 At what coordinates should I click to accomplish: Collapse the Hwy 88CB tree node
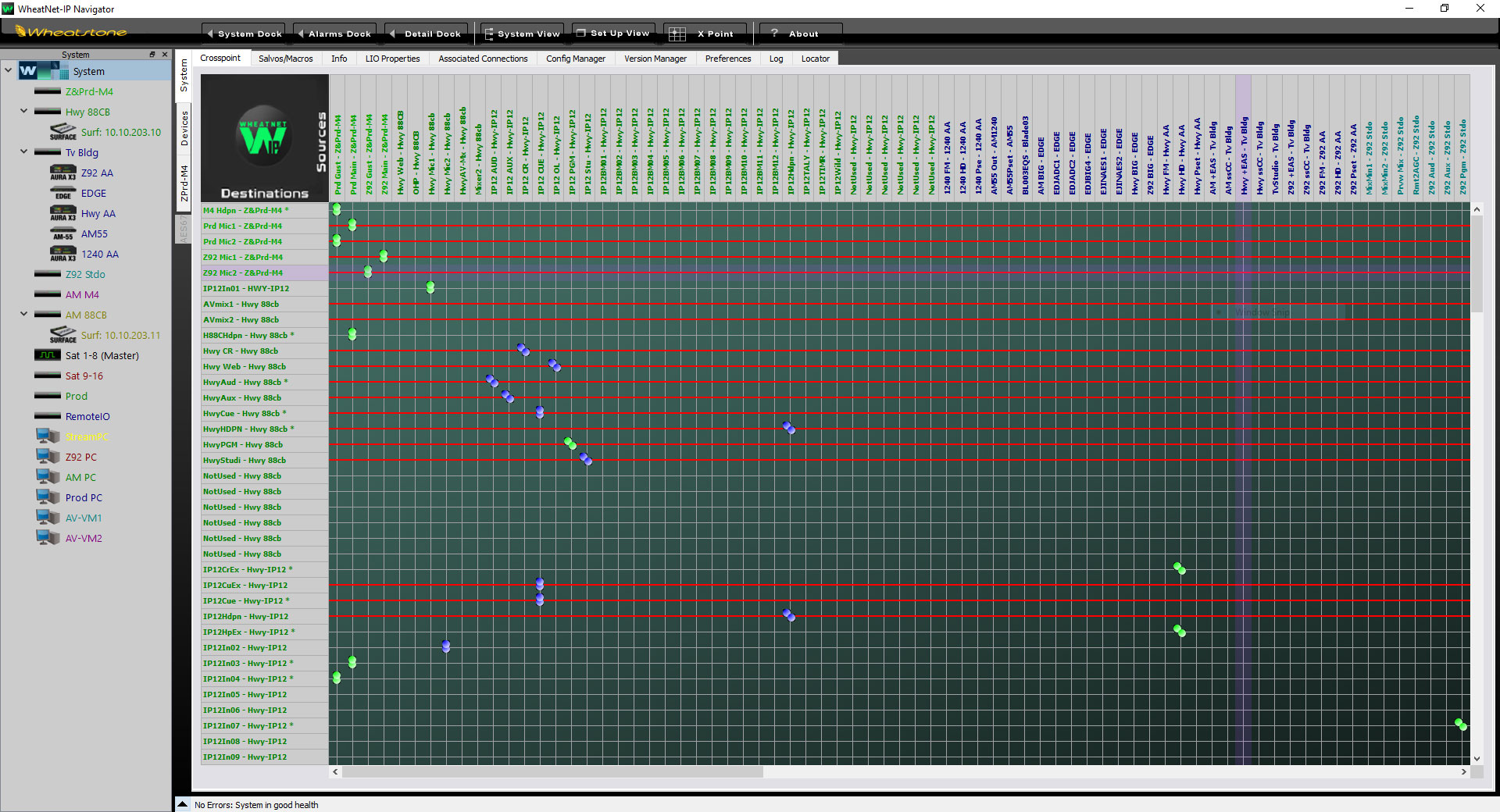coord(23,111)
